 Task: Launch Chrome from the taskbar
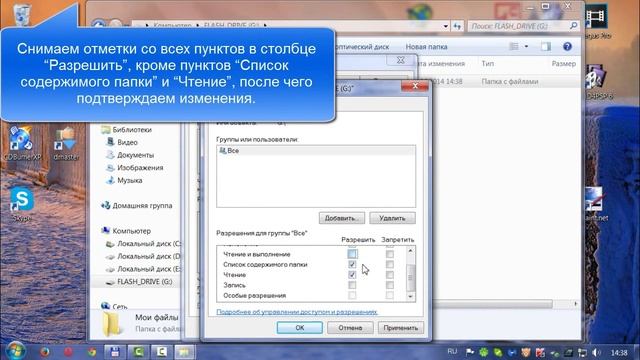pos(91,351)
